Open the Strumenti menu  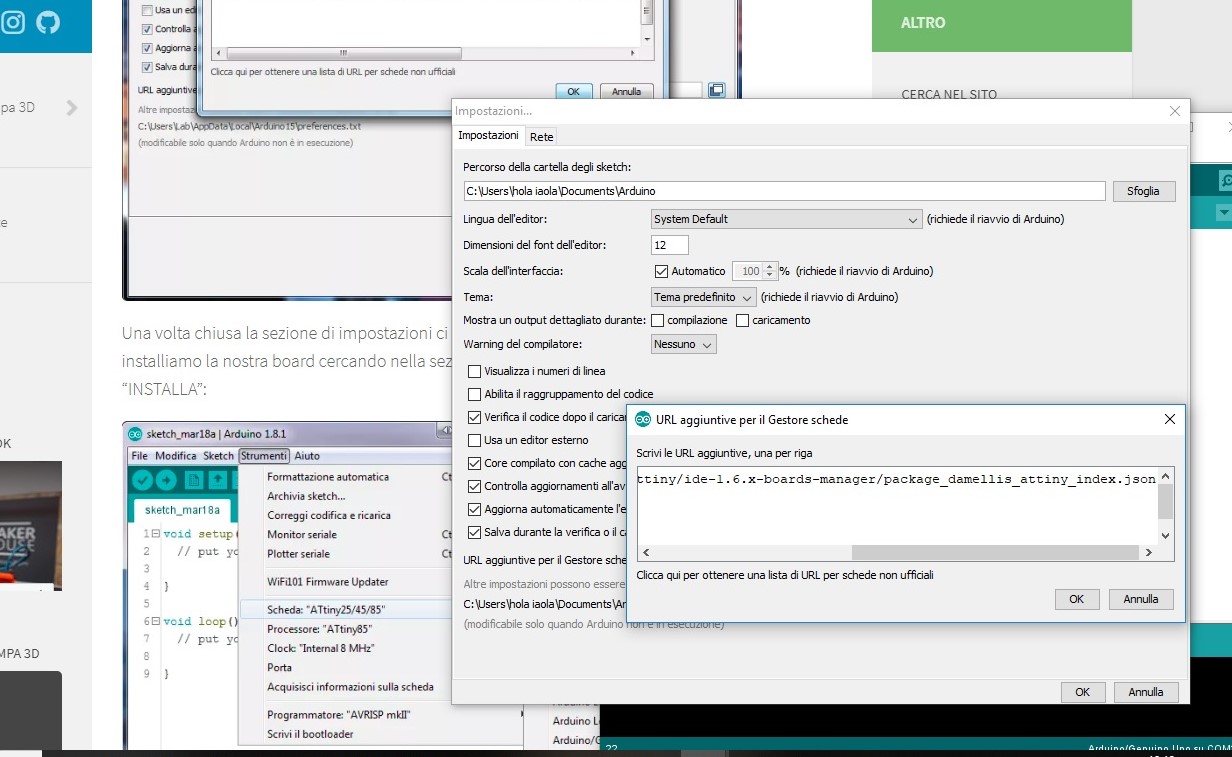click(x=263, y=456)
